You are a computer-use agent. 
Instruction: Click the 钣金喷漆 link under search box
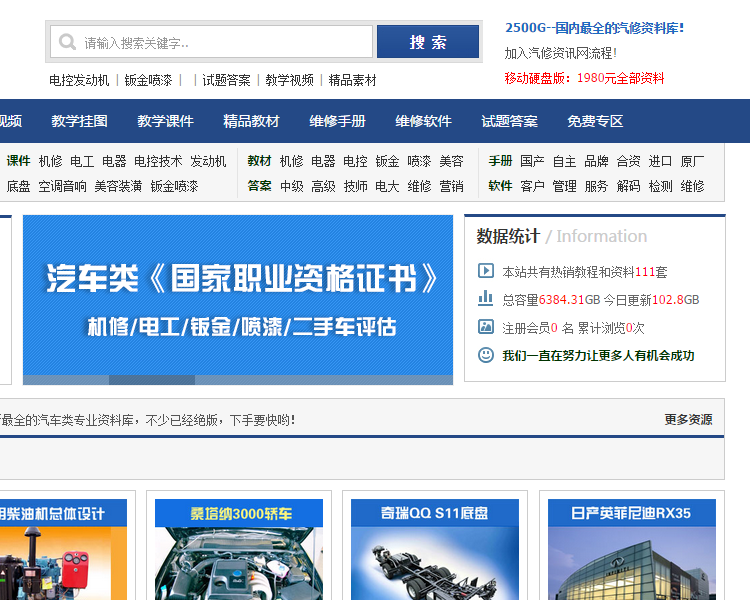point(148,80)
